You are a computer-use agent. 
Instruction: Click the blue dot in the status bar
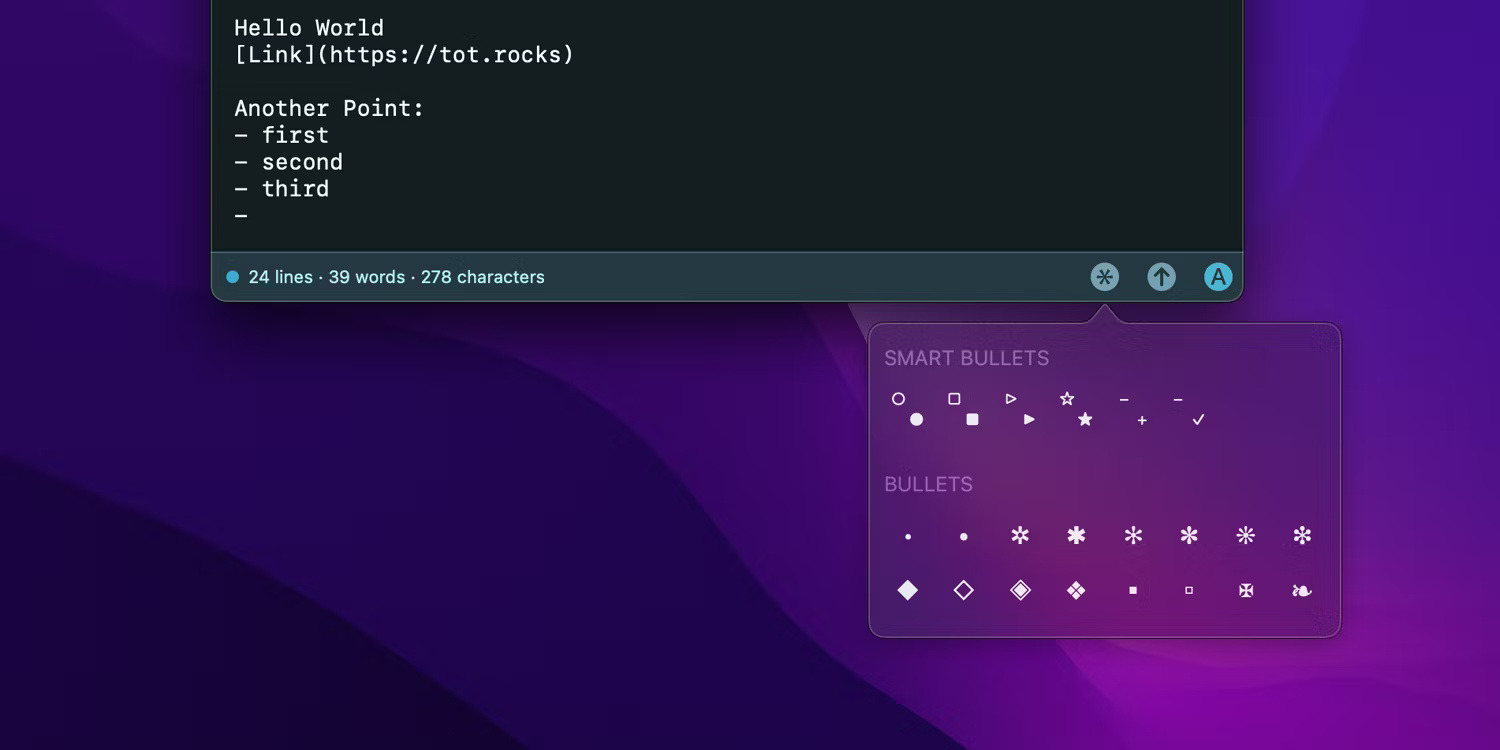233,277
